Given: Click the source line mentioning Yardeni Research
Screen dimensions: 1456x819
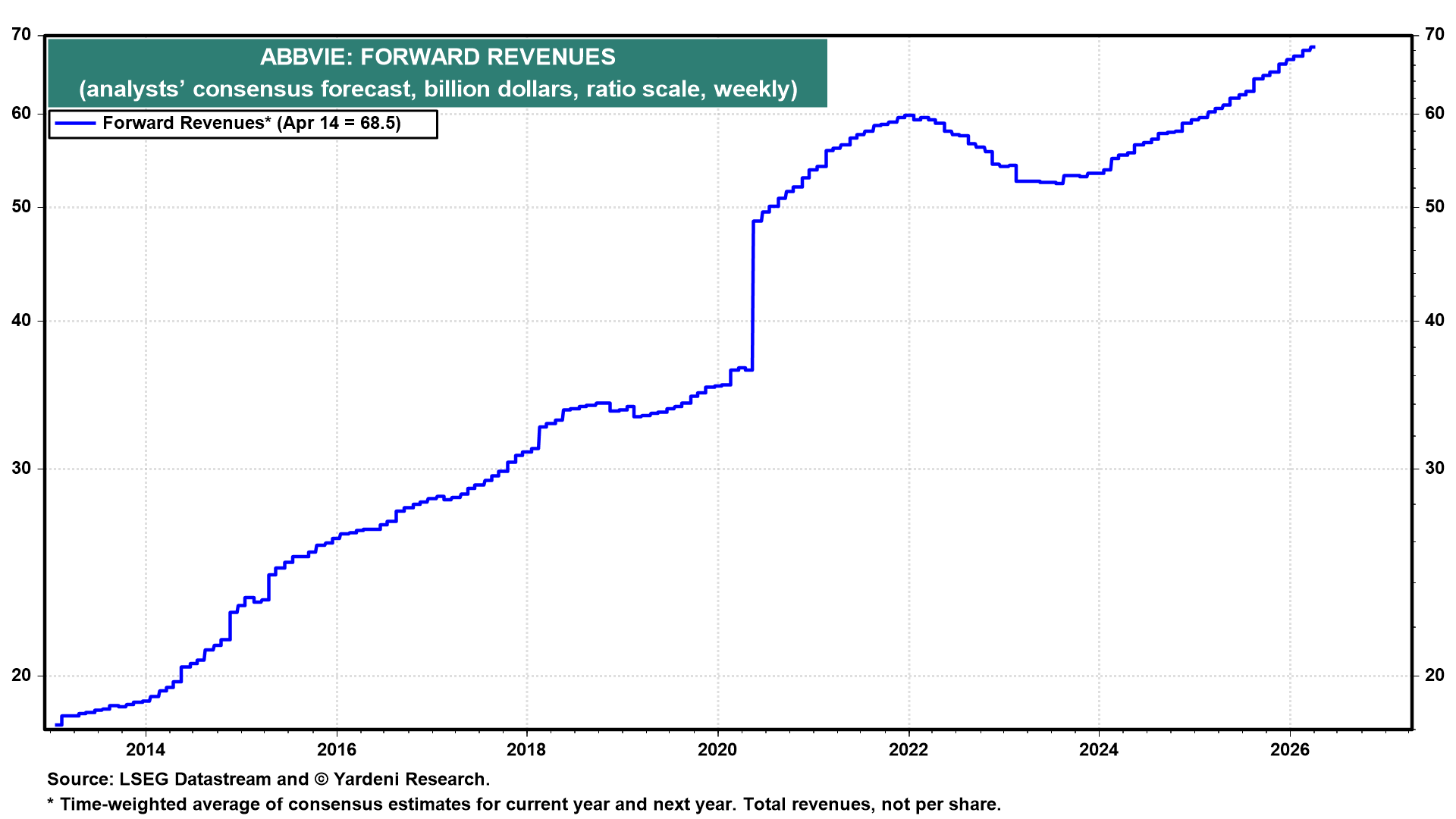Looking at the screenshot, I should coord(268,780).
